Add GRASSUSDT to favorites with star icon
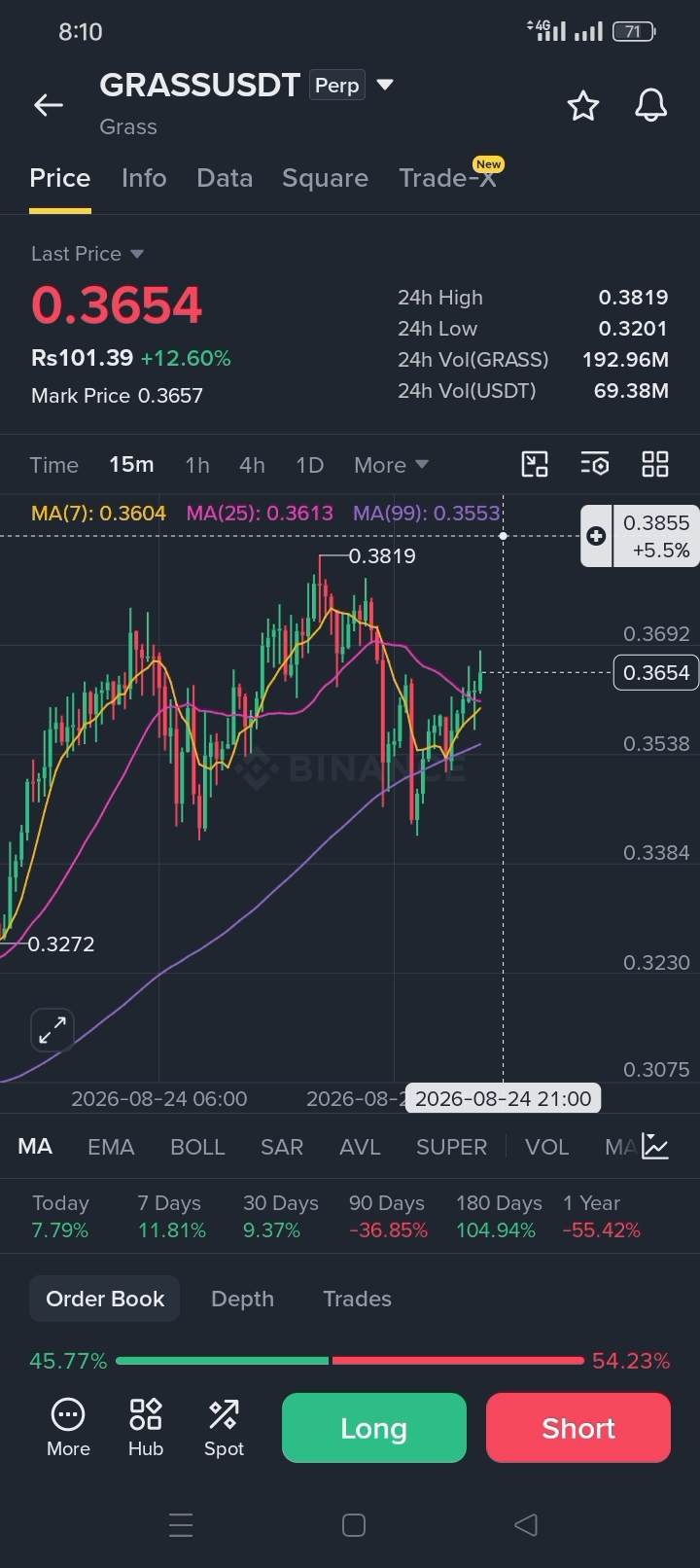 583,105
